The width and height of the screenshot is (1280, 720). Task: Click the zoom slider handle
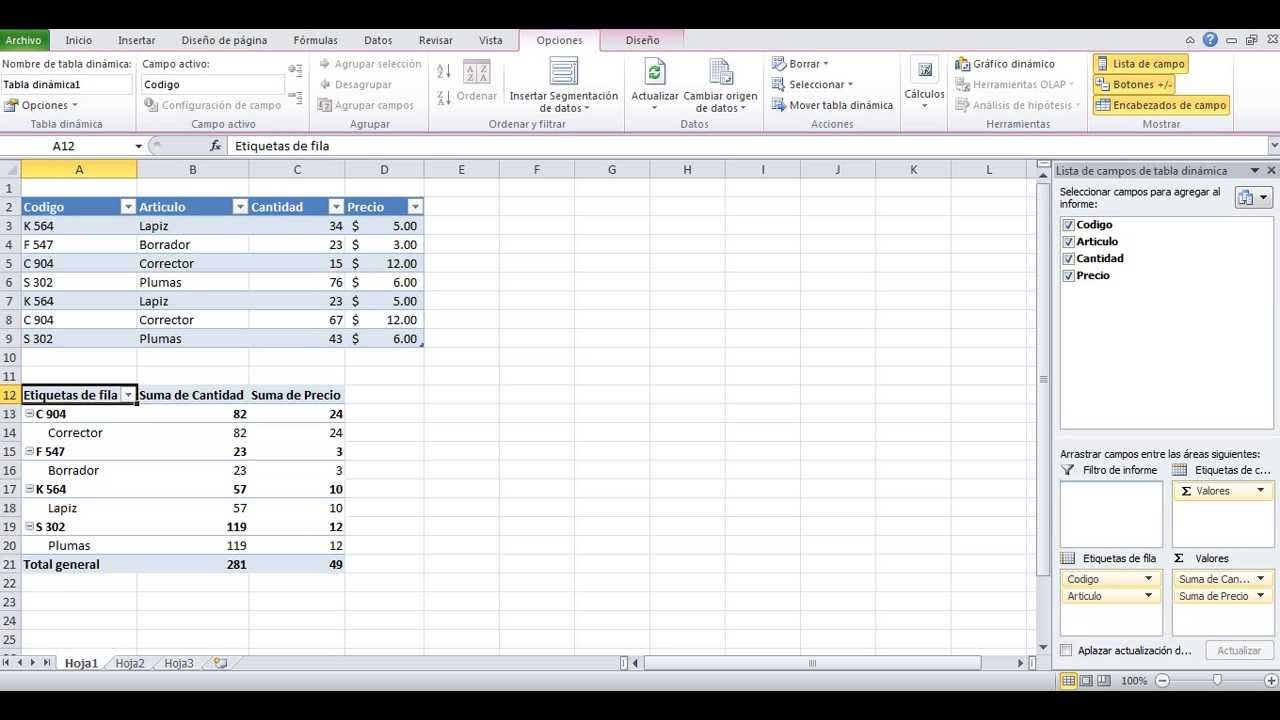1217,680
